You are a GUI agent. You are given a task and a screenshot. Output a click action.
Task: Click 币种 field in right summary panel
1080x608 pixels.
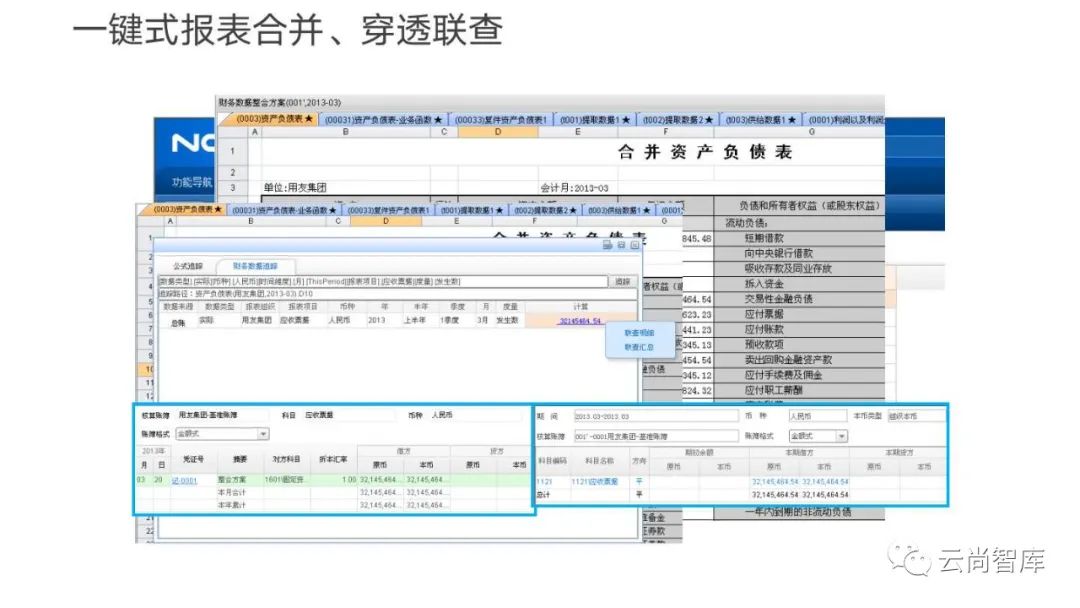817,417
